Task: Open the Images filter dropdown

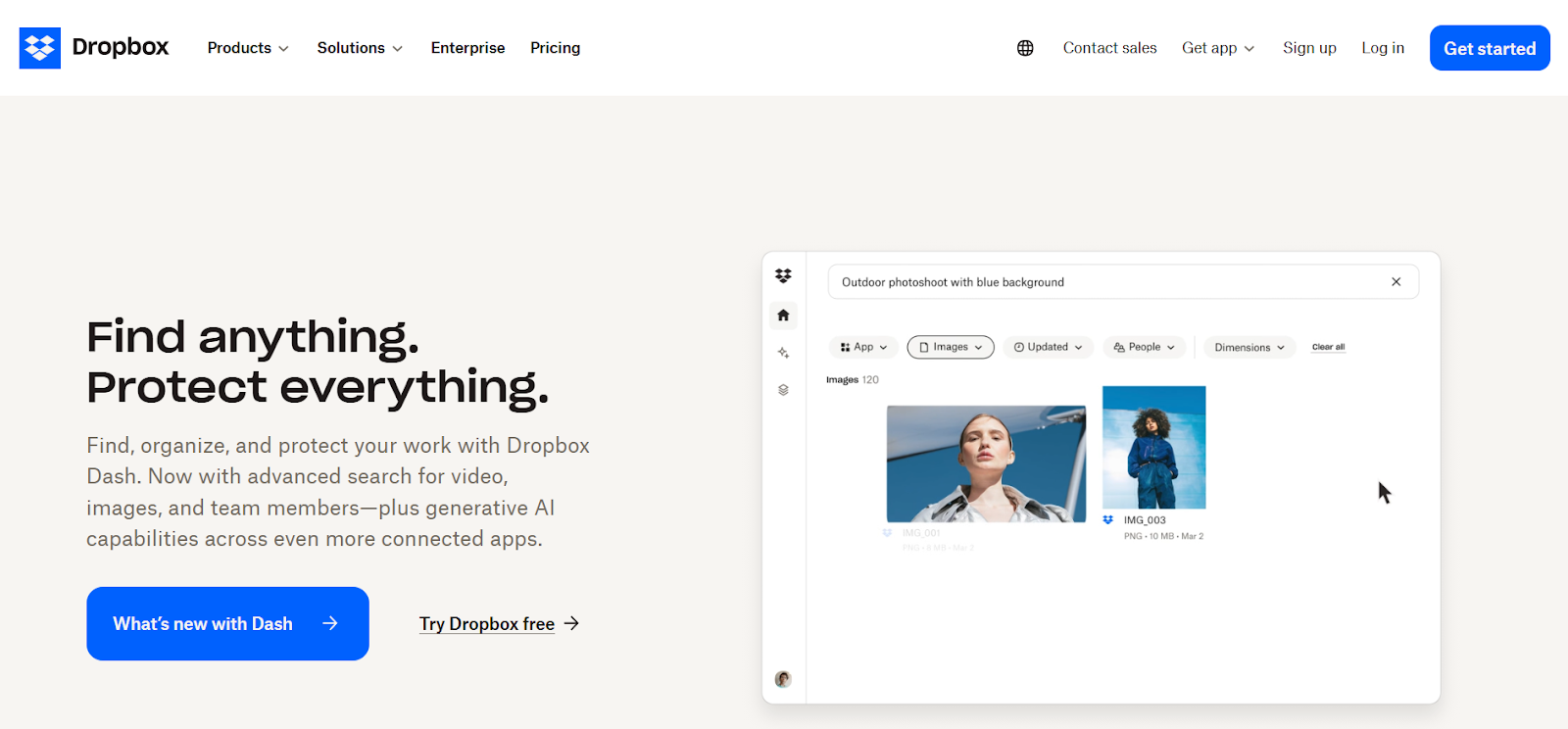Action: pyautogui.click(x=951, y=347)
